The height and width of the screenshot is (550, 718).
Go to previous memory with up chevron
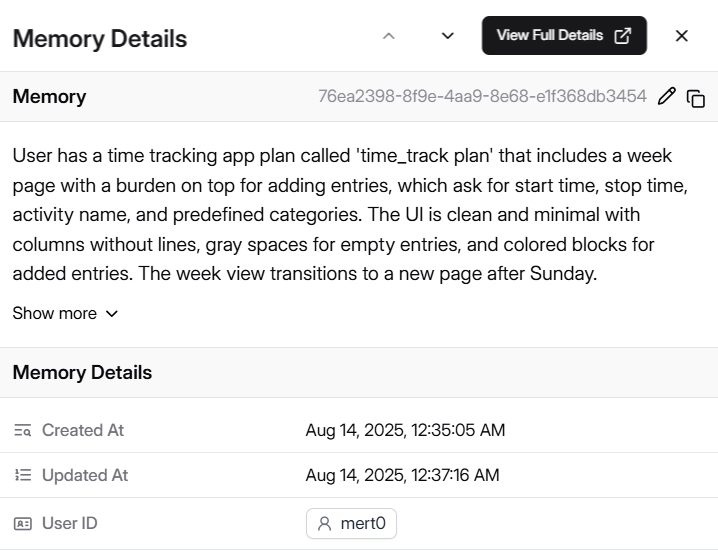[389, 36]
